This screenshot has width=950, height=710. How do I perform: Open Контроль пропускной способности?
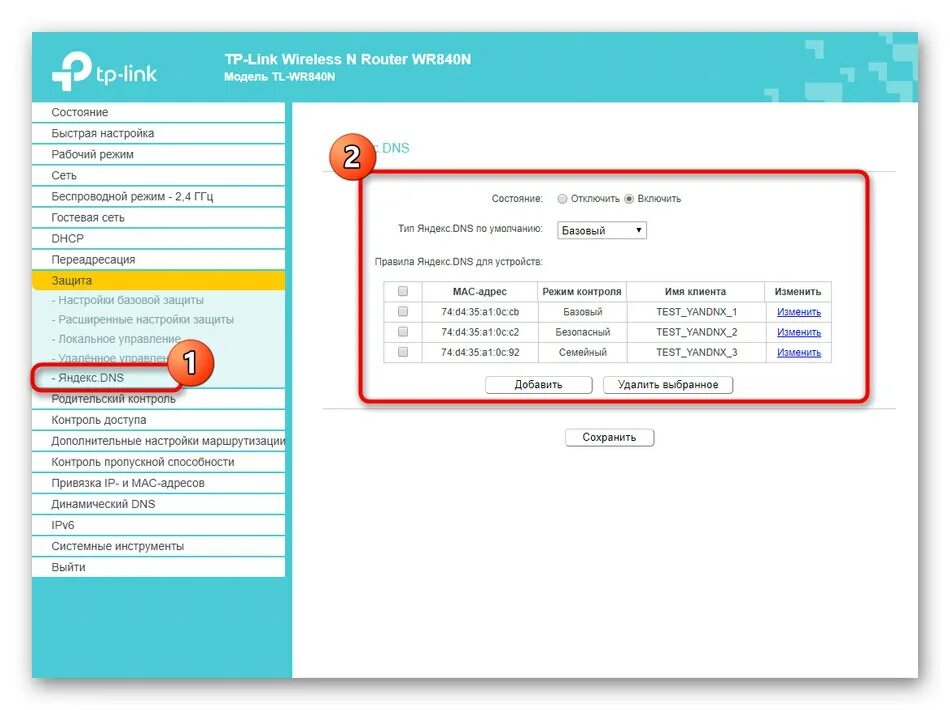click(x=158, y=462)
